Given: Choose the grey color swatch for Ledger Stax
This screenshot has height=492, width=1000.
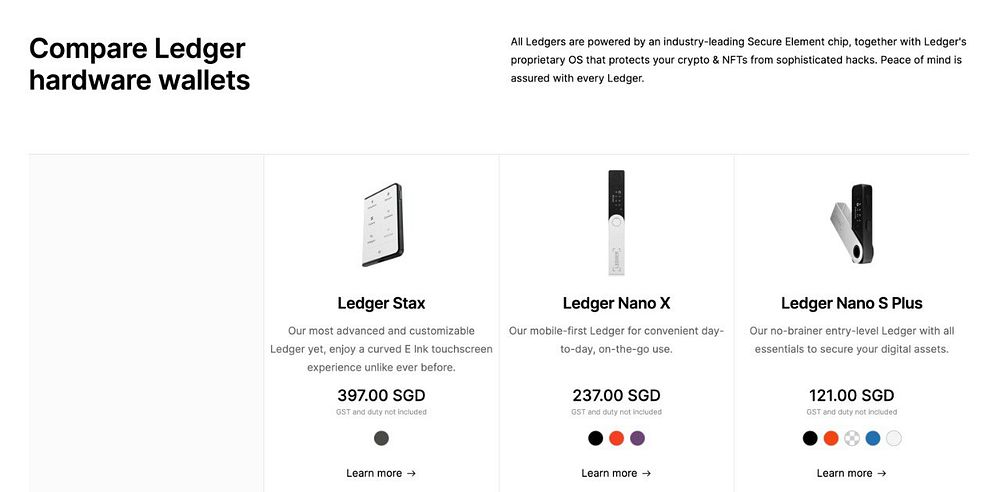Looking at the screenshot, I should coord(381,438).
